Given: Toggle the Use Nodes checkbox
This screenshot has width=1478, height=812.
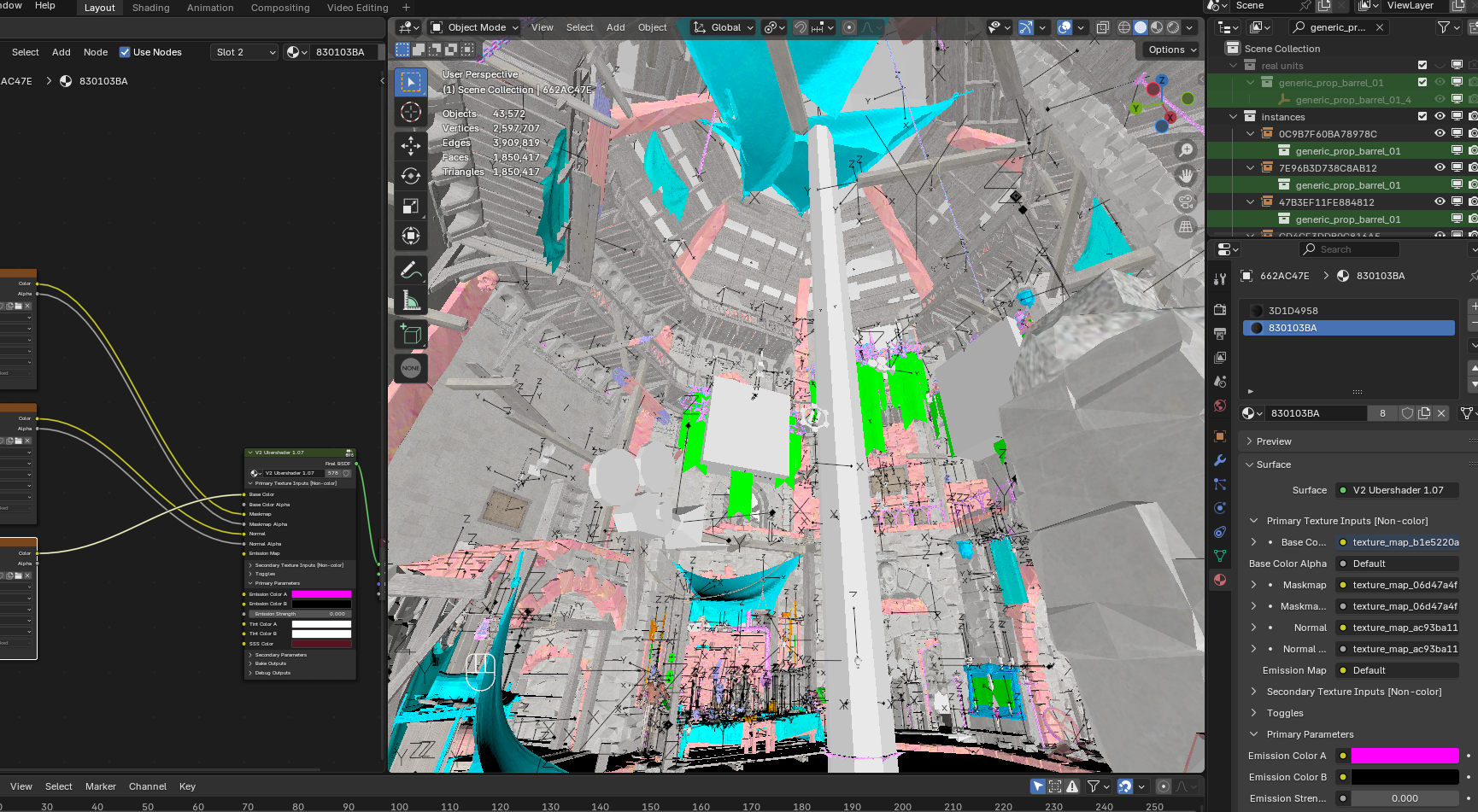Looking at the screenshot, I should (125, 52).
